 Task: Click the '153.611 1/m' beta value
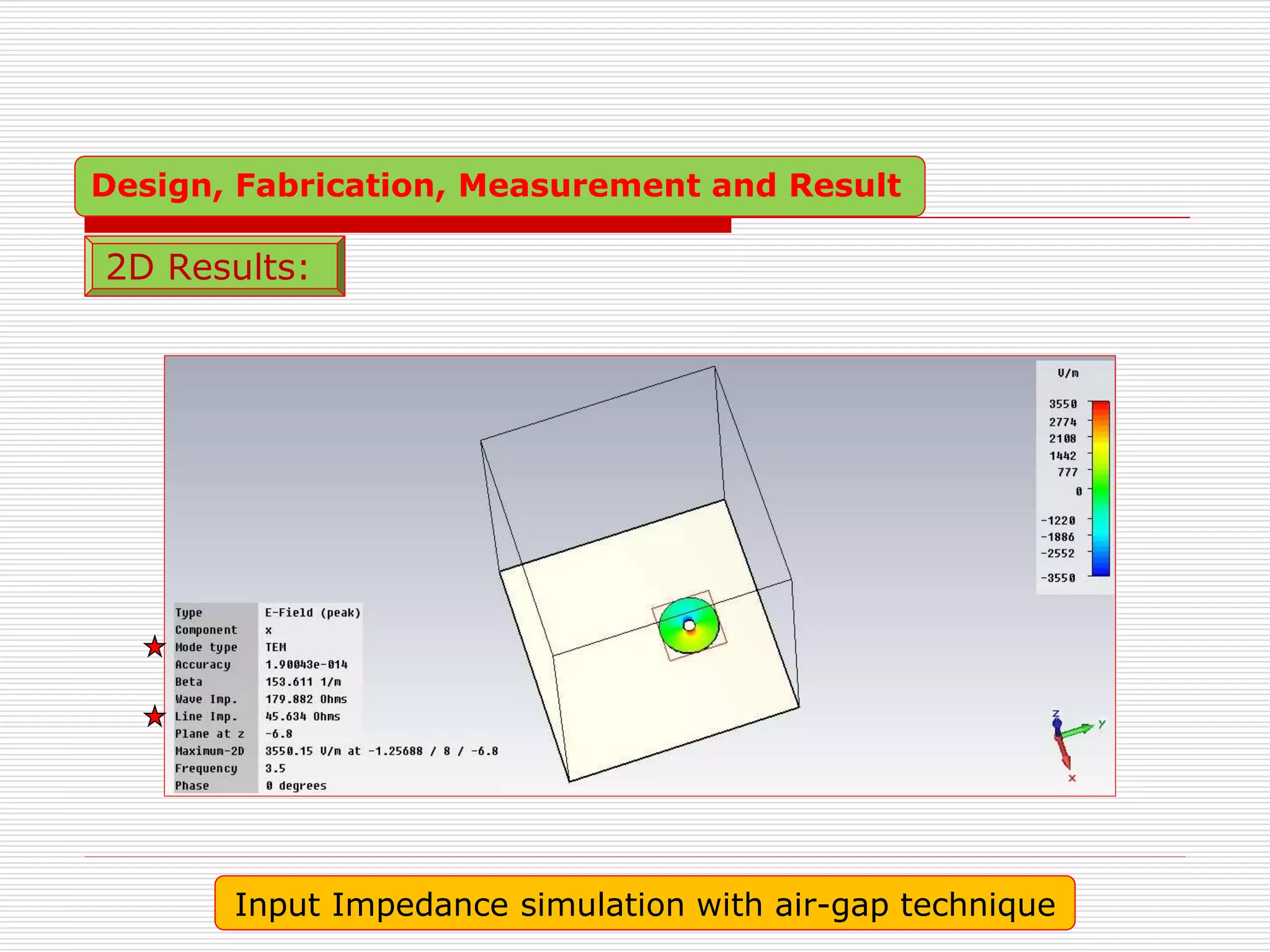[303, 682]
